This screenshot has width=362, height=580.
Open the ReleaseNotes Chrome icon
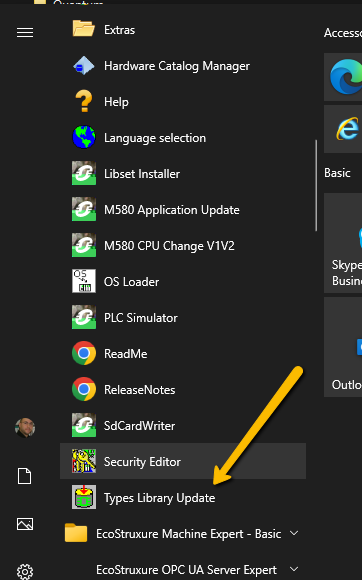pyautogui.click(x=84, y=389)
